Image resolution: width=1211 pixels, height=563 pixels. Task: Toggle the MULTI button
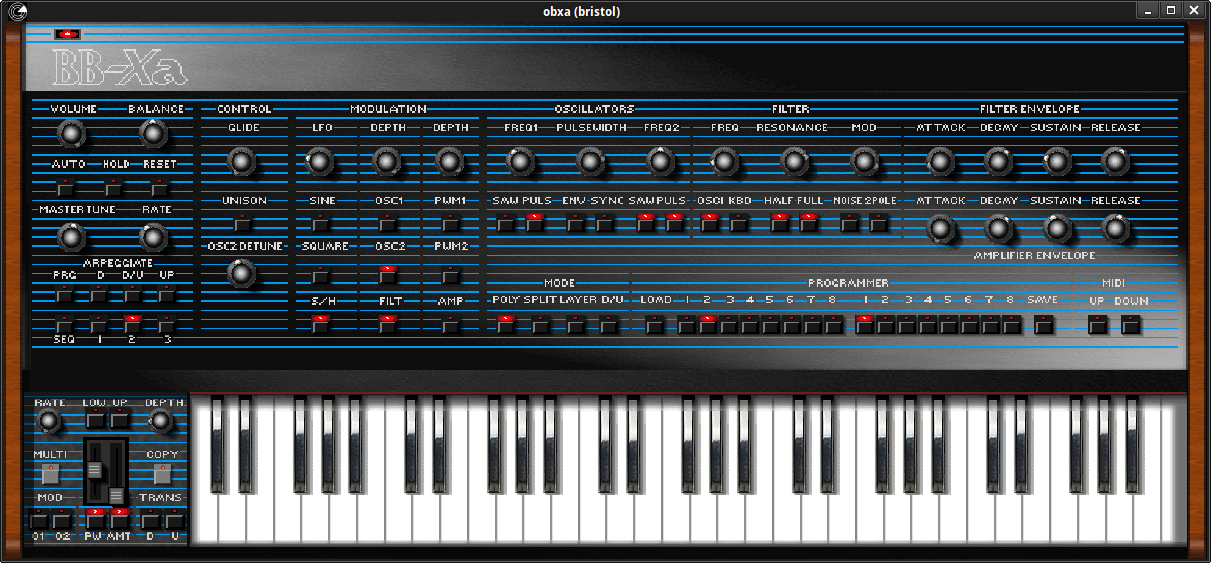(x=51, y=474)
